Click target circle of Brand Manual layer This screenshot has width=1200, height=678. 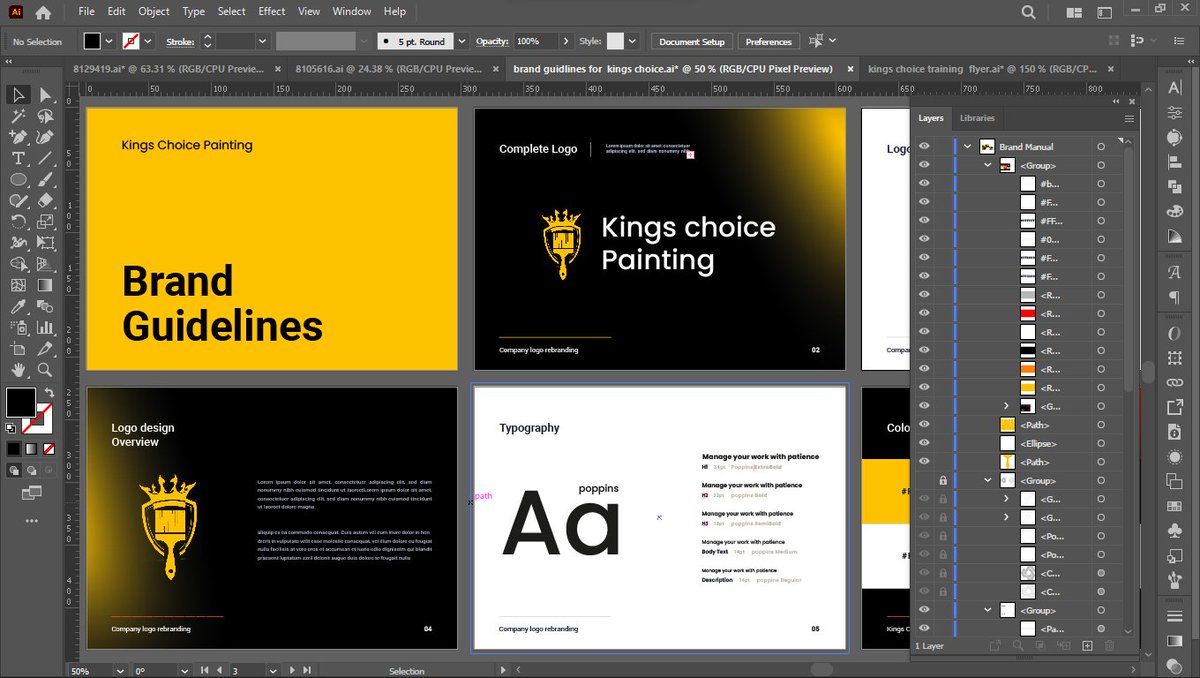[x=1101, y=147]
